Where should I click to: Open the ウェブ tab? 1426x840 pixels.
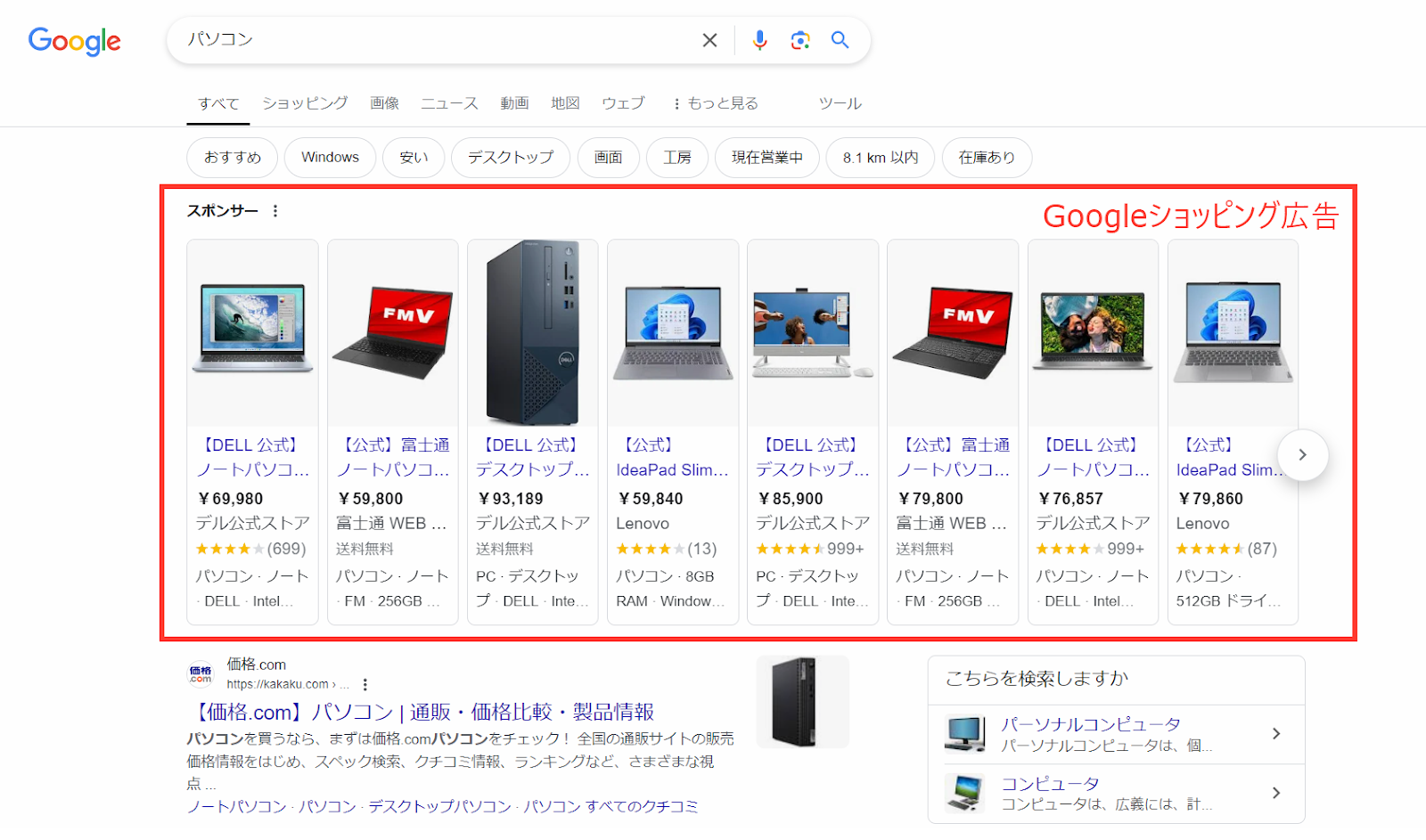(623, 103)
